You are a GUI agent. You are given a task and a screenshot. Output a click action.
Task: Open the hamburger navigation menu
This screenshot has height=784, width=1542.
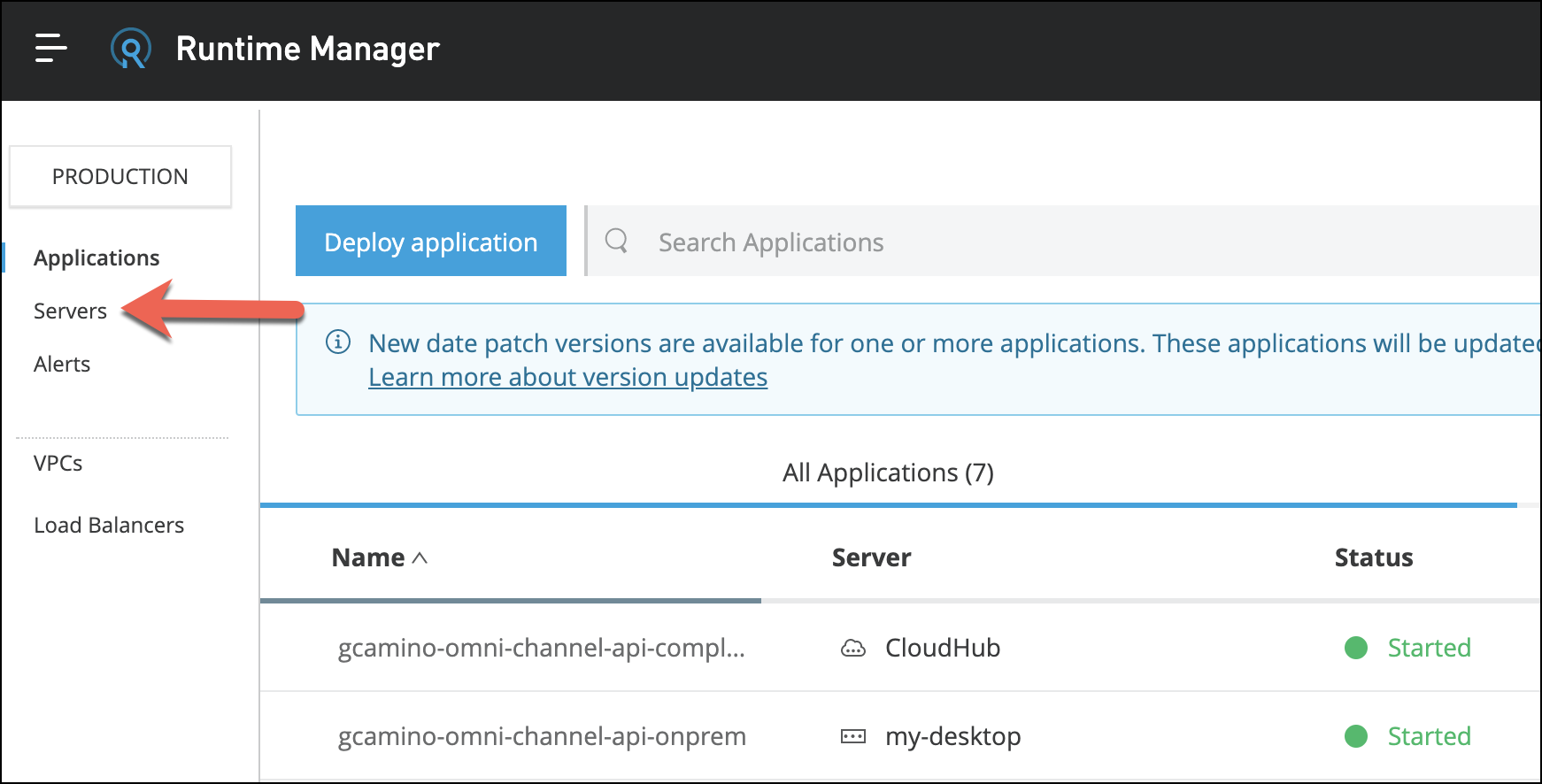click(x=50, y=48)
